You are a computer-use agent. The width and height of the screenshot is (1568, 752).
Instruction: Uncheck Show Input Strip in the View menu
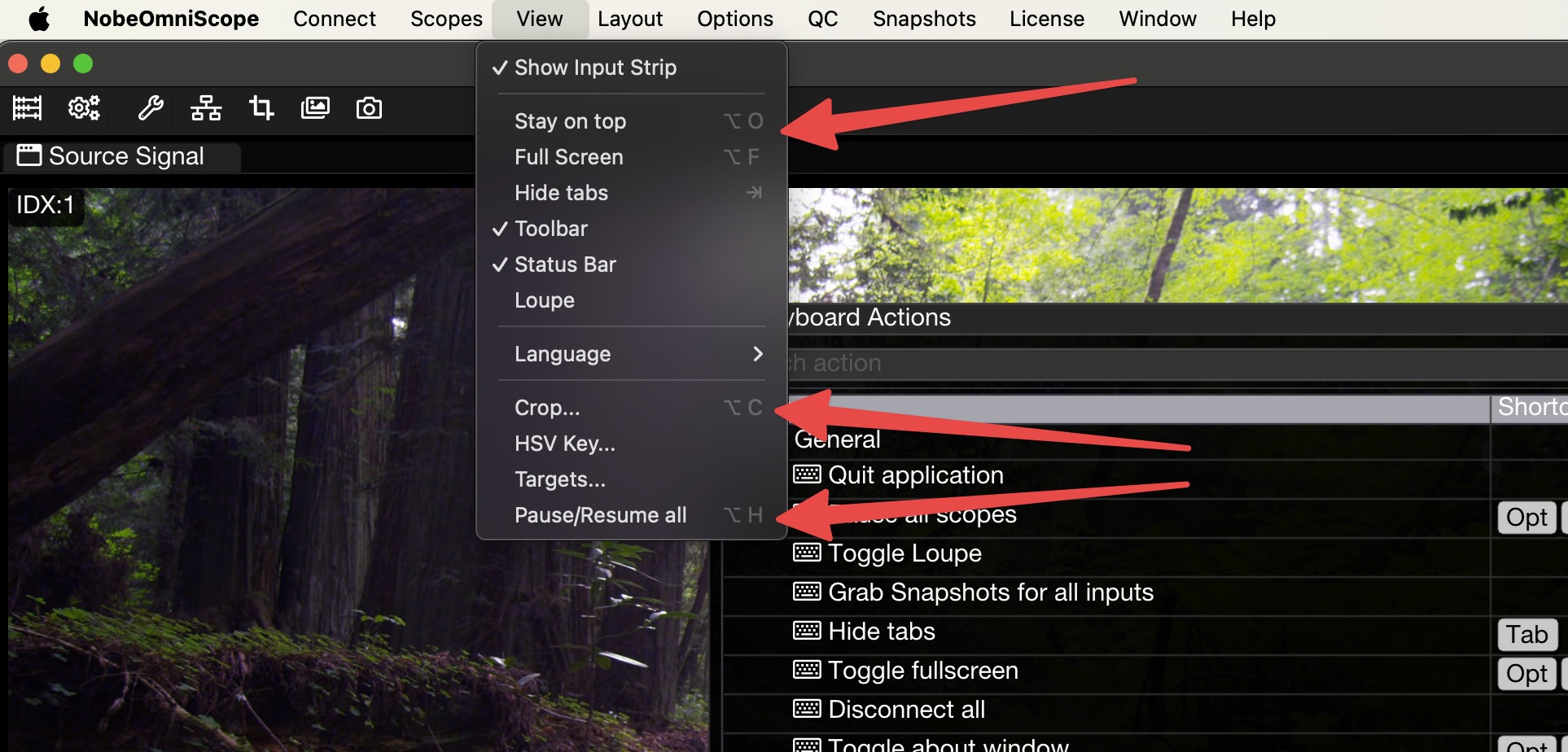pos(594,68)
